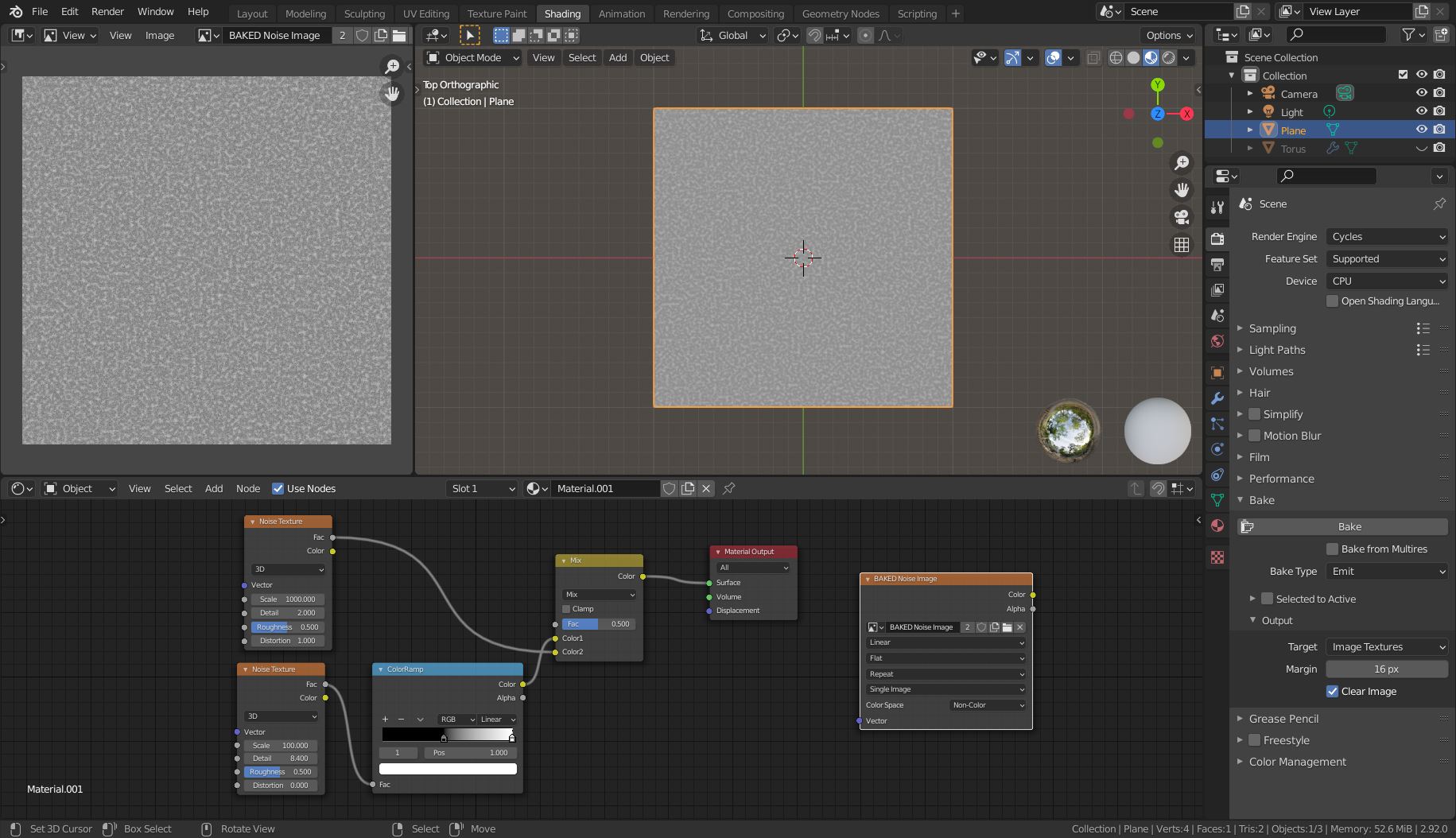Click the Bake button
This screenshot has width=1456, height=838.
(x=1342, y=526)
